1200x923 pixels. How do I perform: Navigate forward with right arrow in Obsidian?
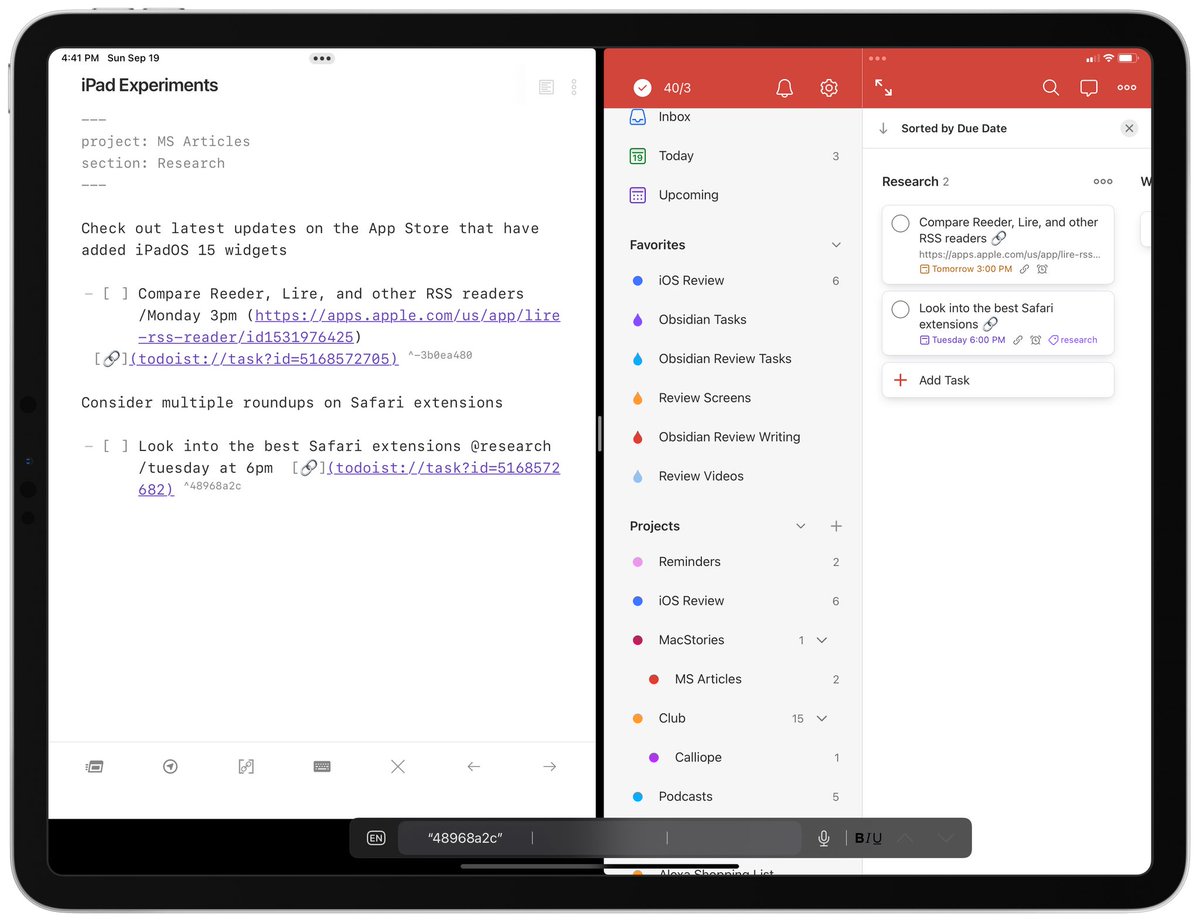pyautogui.click(x=550, y=766)
